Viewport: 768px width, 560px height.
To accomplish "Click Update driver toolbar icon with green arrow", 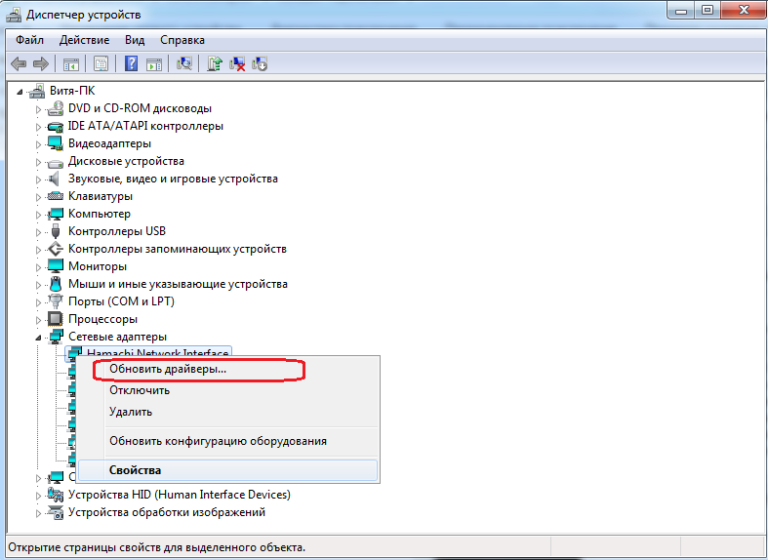I will pos(214,64).
